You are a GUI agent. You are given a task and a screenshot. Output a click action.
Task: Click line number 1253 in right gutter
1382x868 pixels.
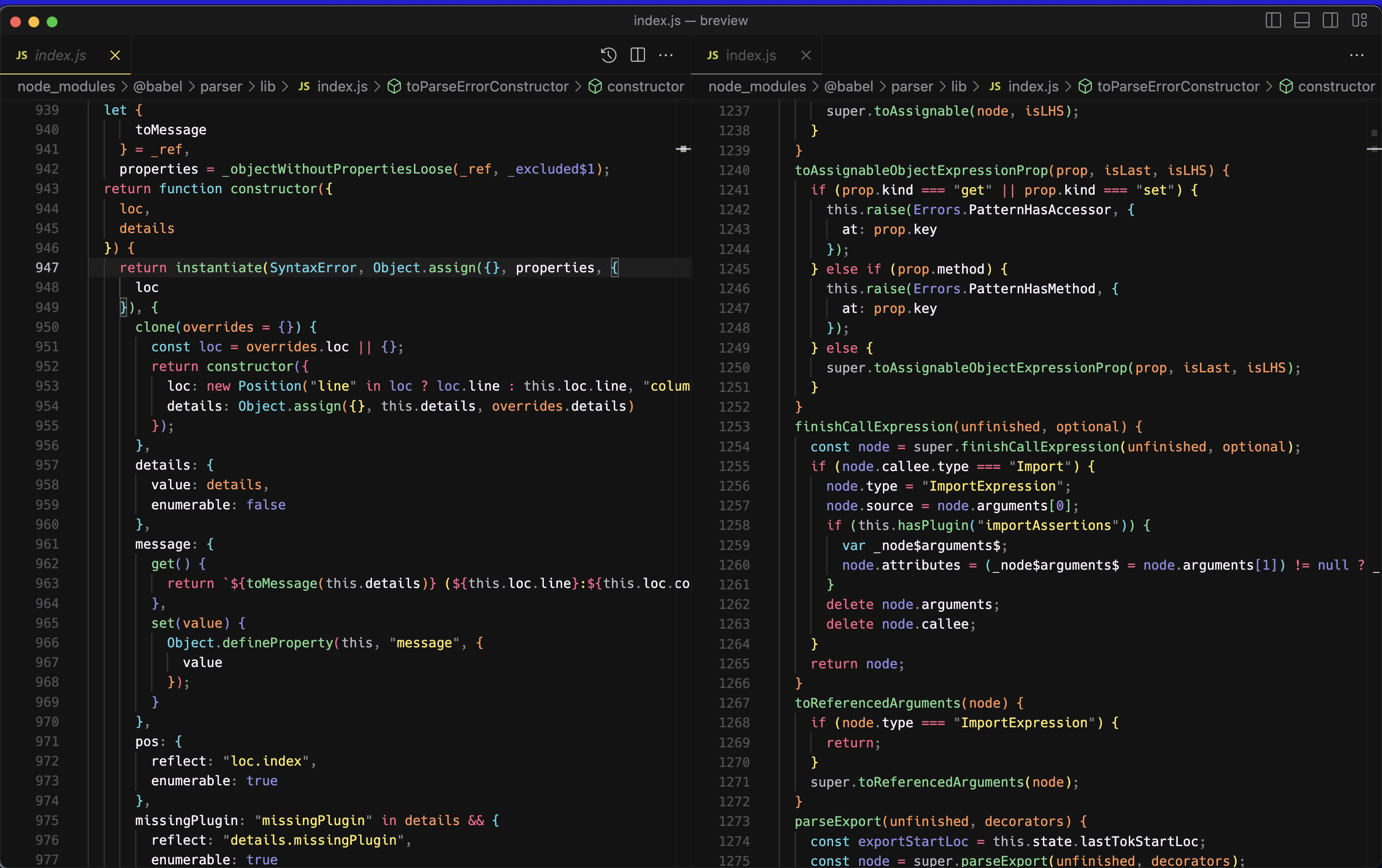tap(734, 427)
